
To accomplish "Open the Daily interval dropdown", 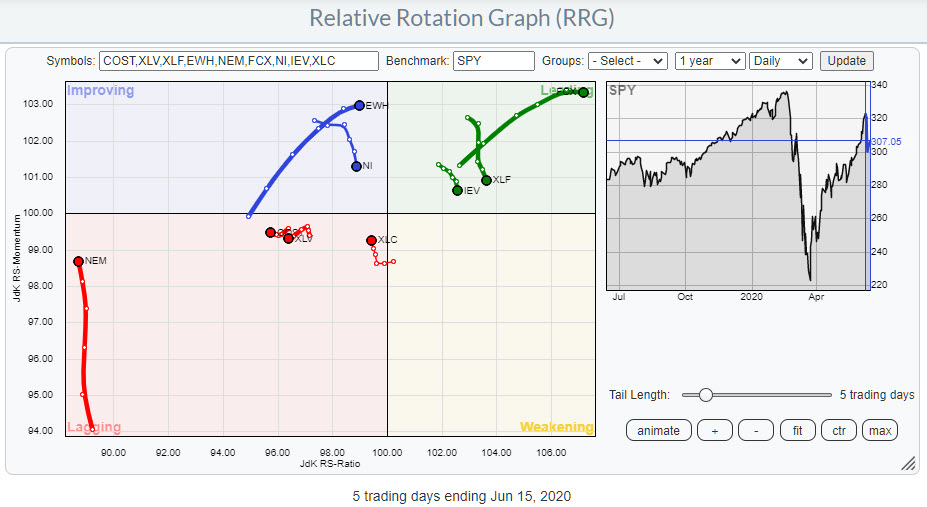I will pyautogui.click(x=780, y=61).
